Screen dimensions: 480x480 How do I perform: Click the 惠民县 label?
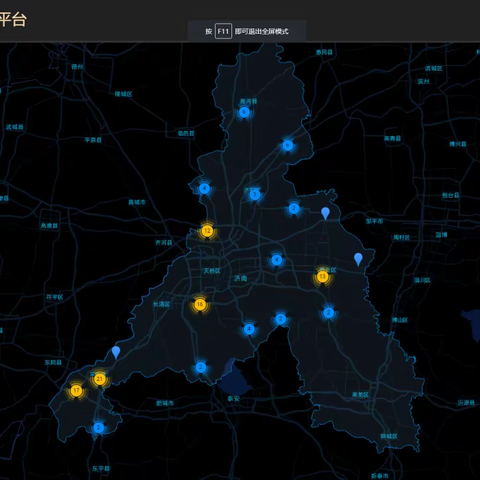(324, 52)
